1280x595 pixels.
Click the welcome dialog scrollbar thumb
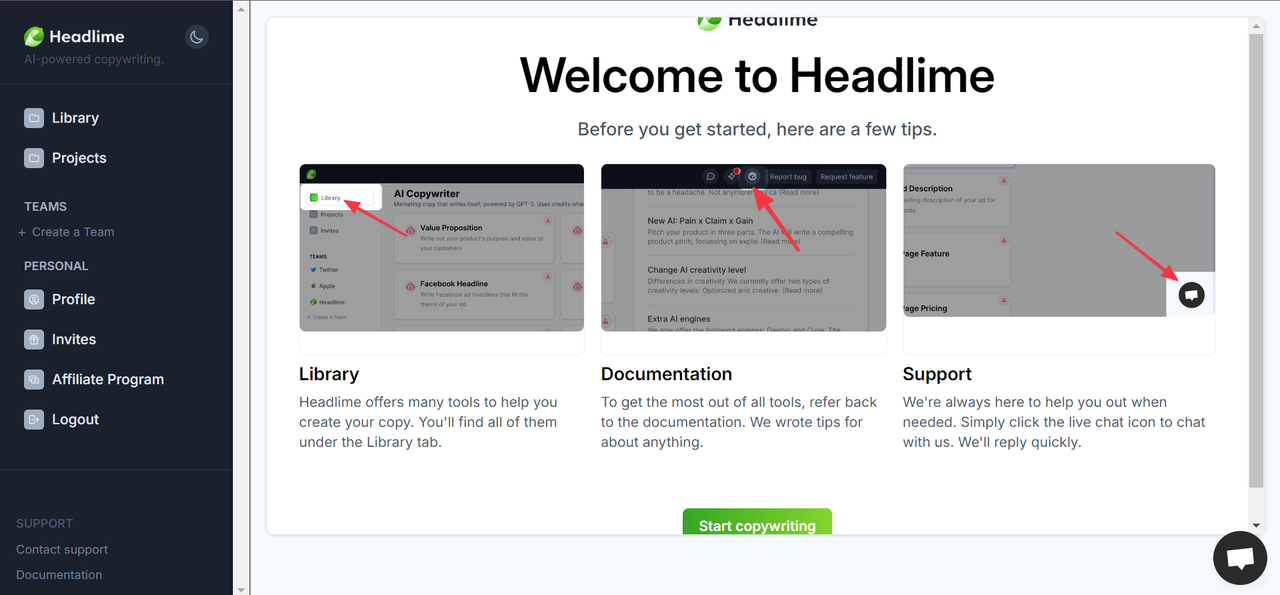point(1257,260)
